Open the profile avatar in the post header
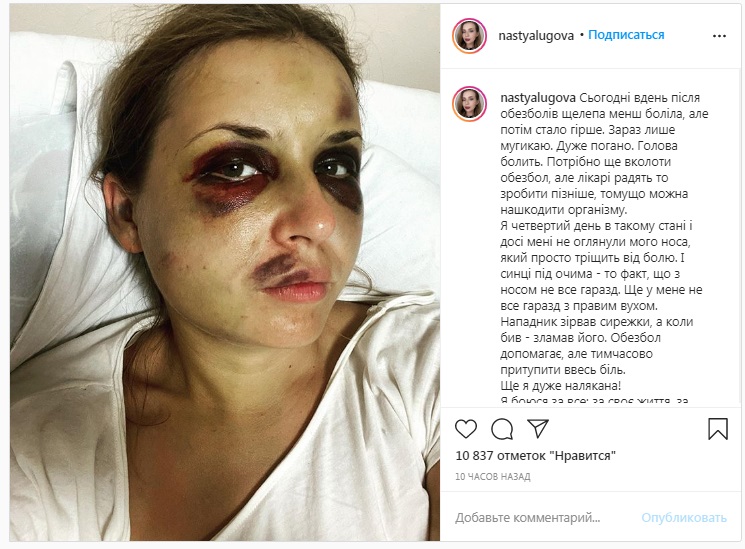Screen dimensions: 745x549 [x=469, y=36]
